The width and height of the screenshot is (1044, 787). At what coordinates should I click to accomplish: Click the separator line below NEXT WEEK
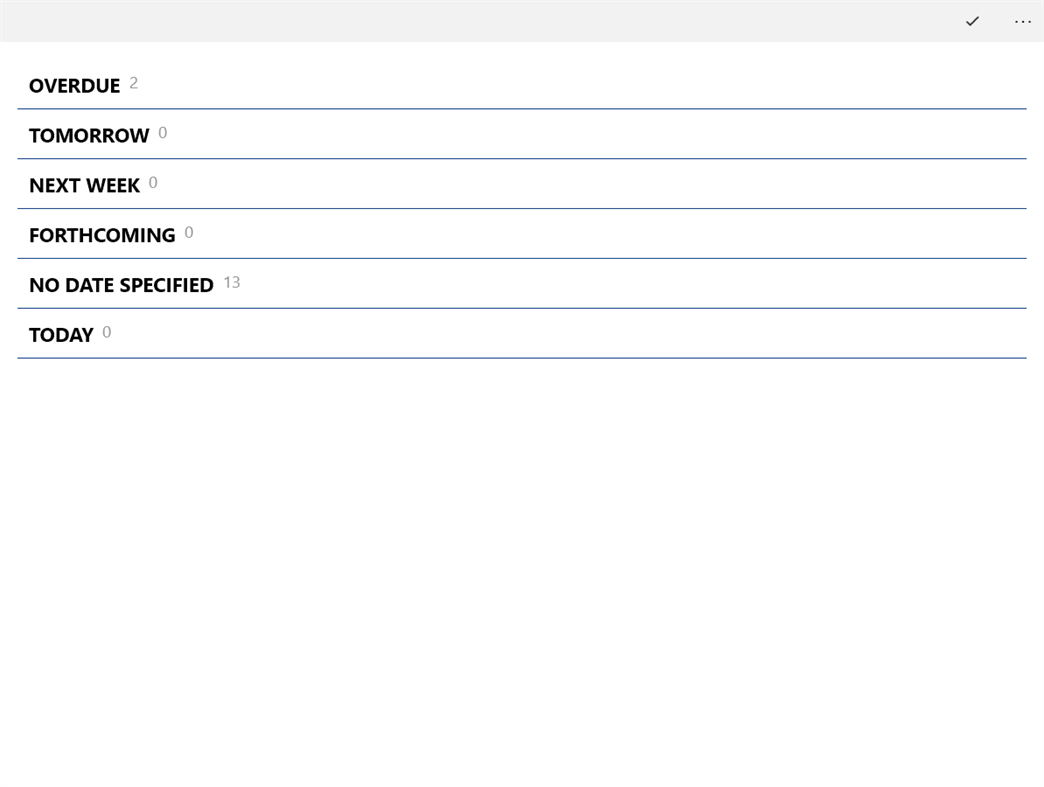pos(520,208)
